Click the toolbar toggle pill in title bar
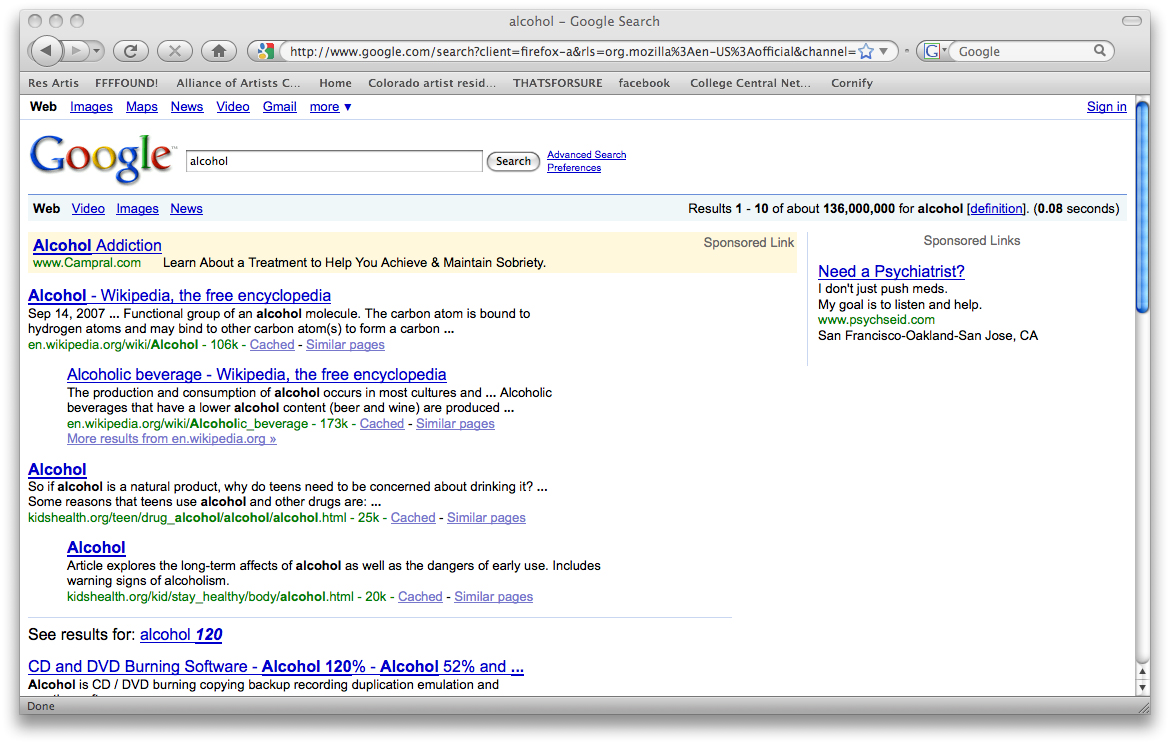1170x744 pixels. [1131, 21]
